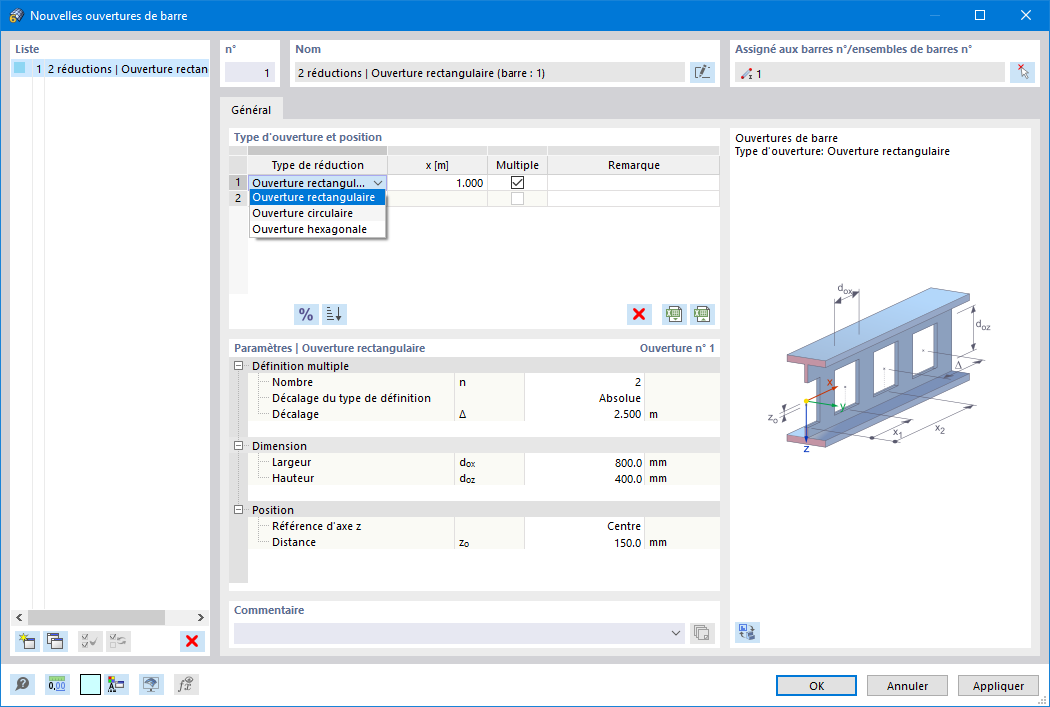The height and width of the screenshot is (707, 1050).
Task: Select Ouverture hexagonale option
Action: 317,229
